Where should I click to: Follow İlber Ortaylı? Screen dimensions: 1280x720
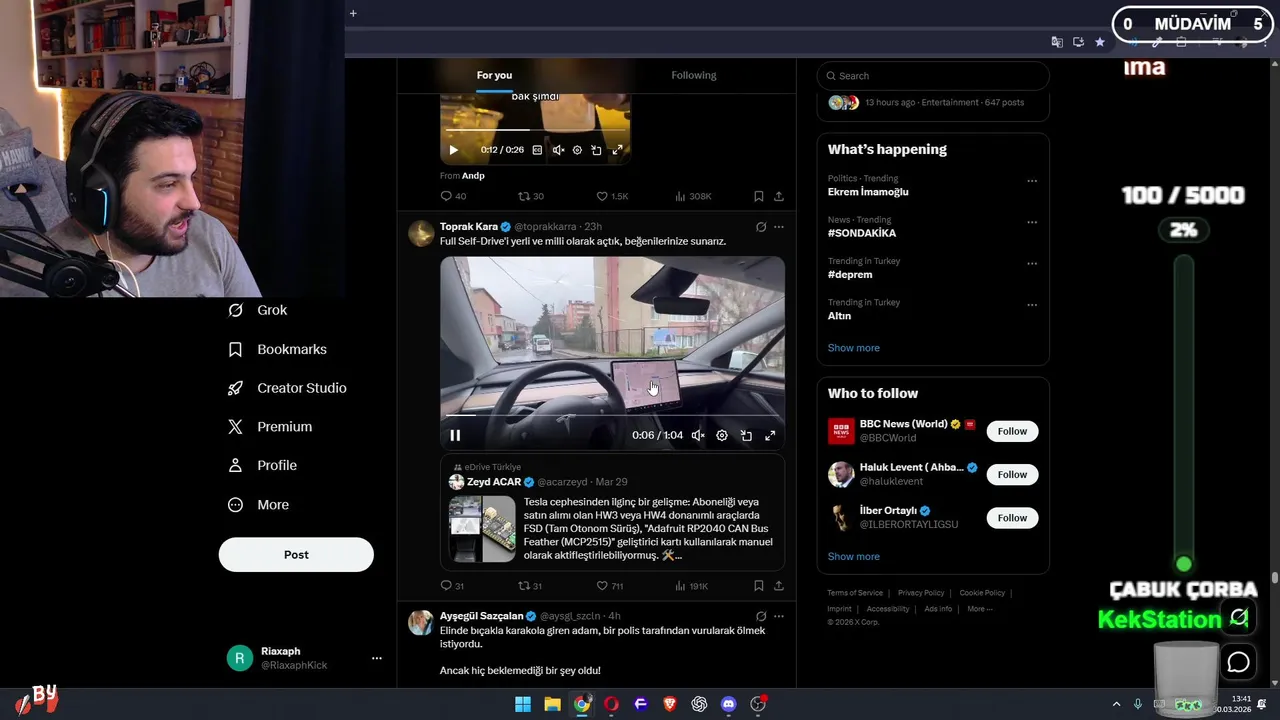(x=1012, y=518)
